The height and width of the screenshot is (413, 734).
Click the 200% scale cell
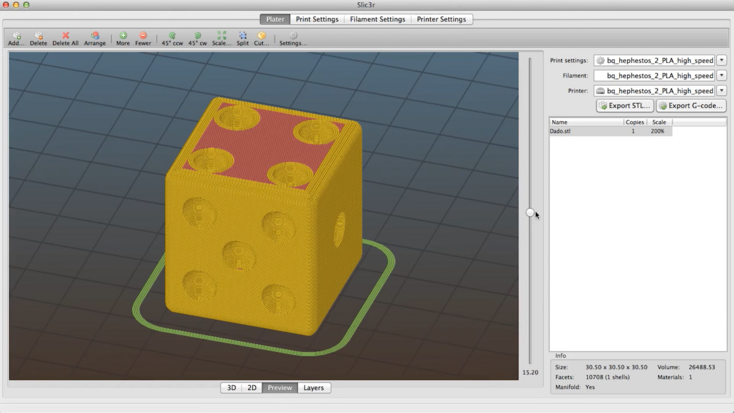tap(658, 131)
